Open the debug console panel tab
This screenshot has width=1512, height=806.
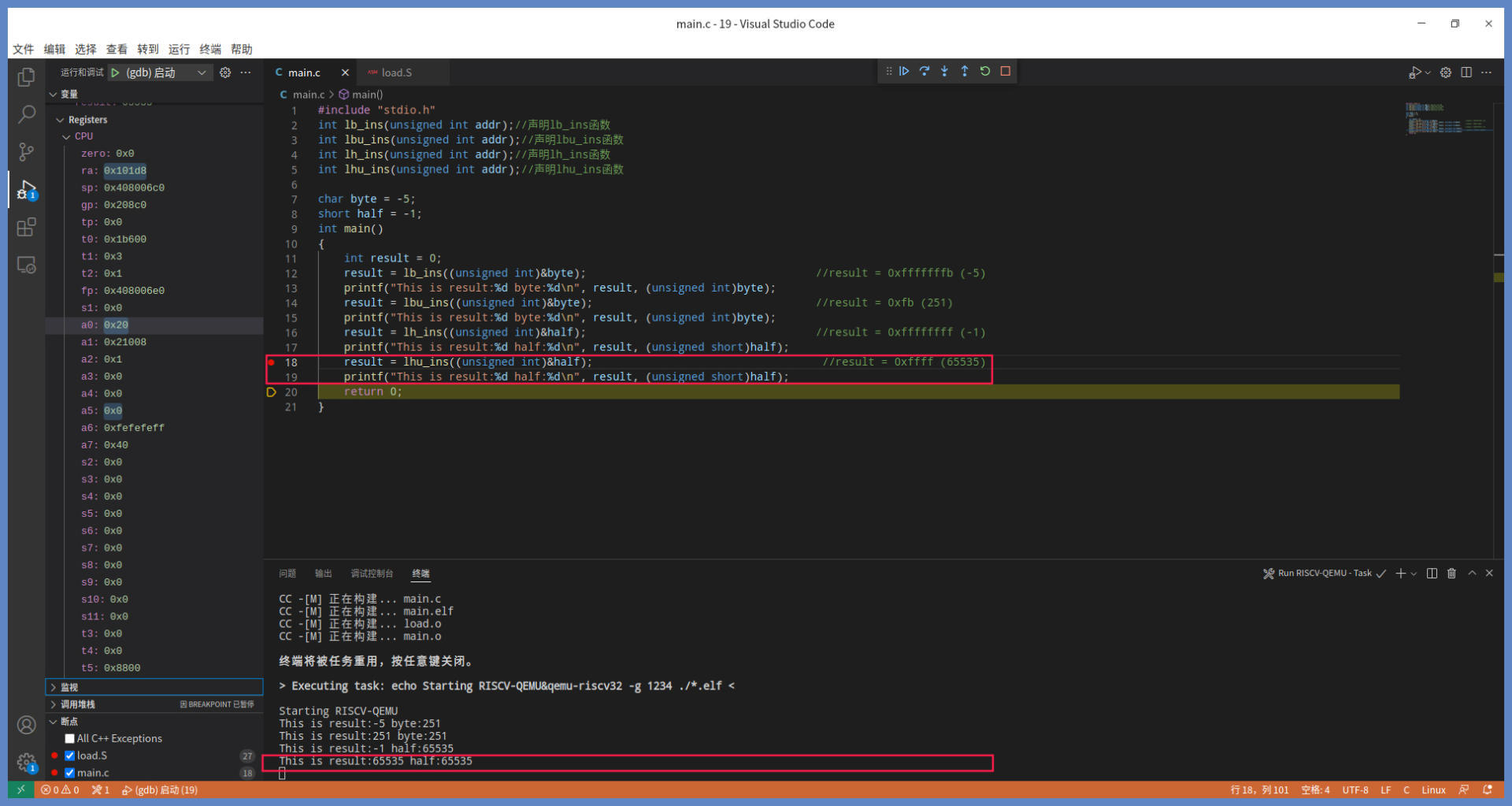pos(371,574)
